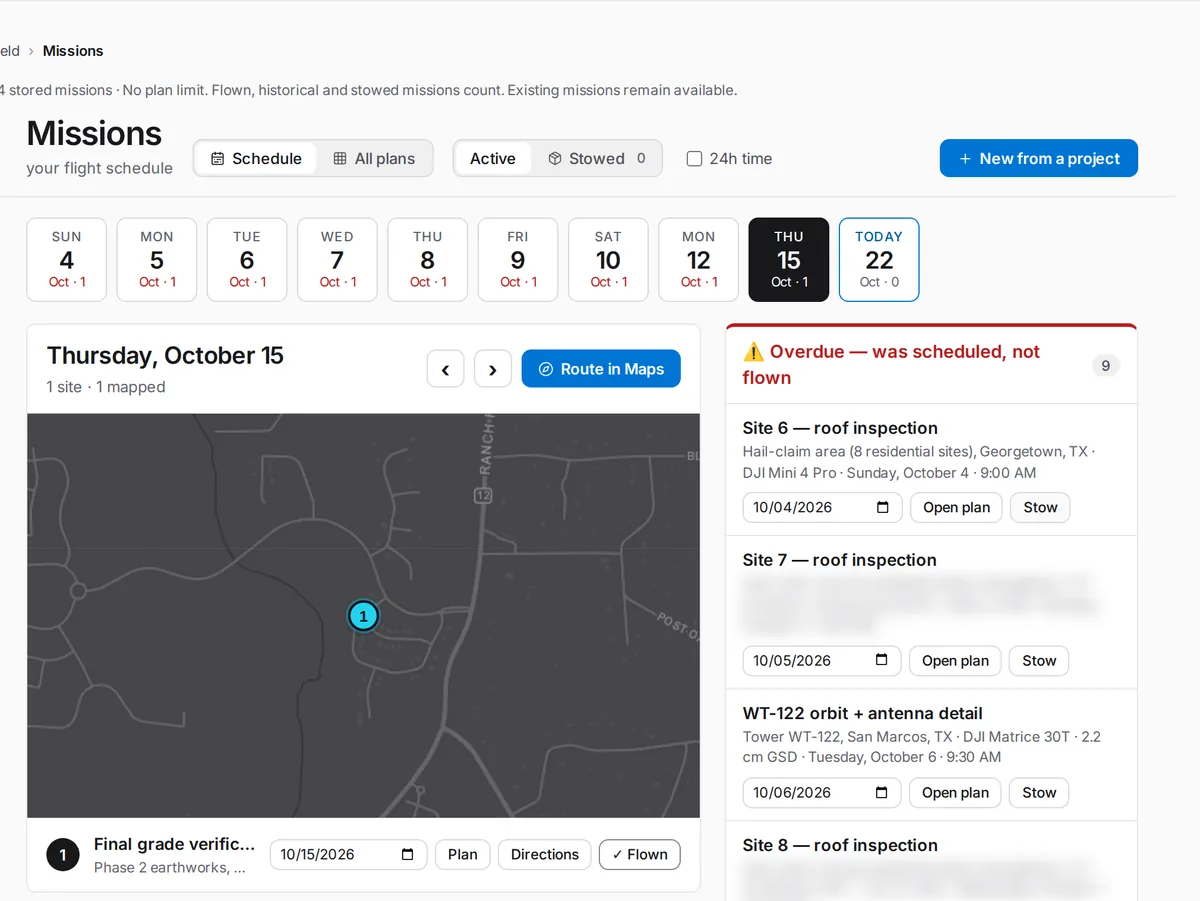Click the overdue count badge 9

(1105, 365)
